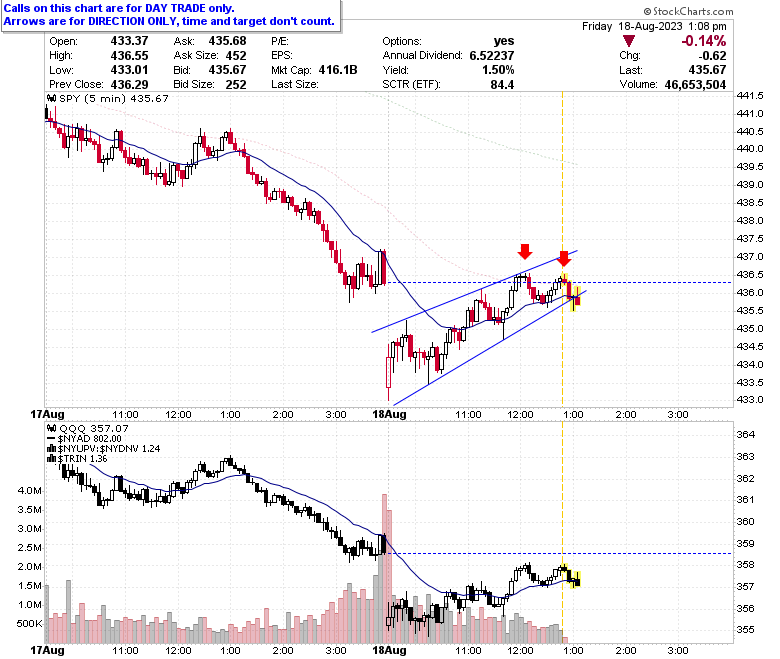Click the '-0.14%' percent change value
This screenshot has height=659, width=780.
(703, 41)
